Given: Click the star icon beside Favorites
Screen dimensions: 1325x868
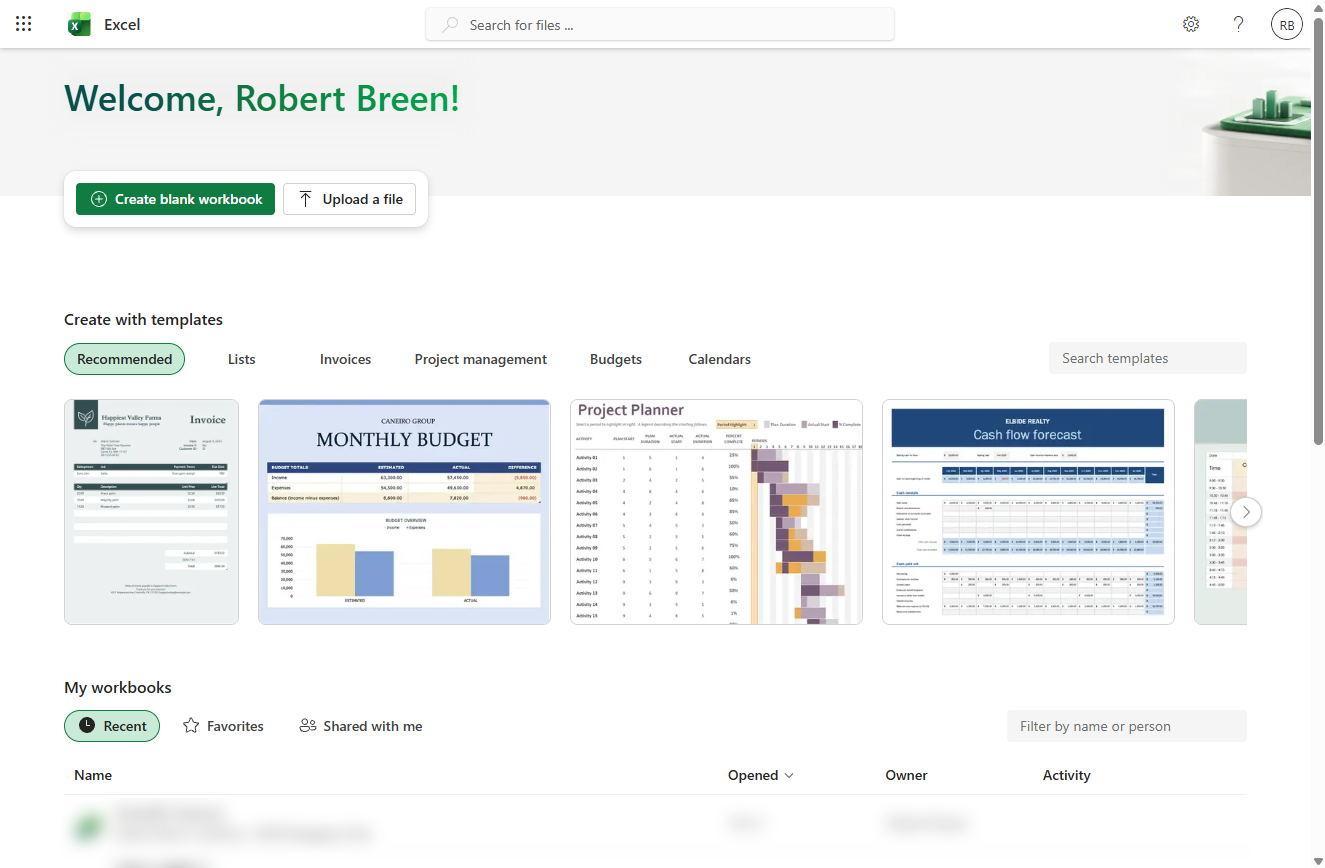Looking at the screenshot, I should 191,726.
